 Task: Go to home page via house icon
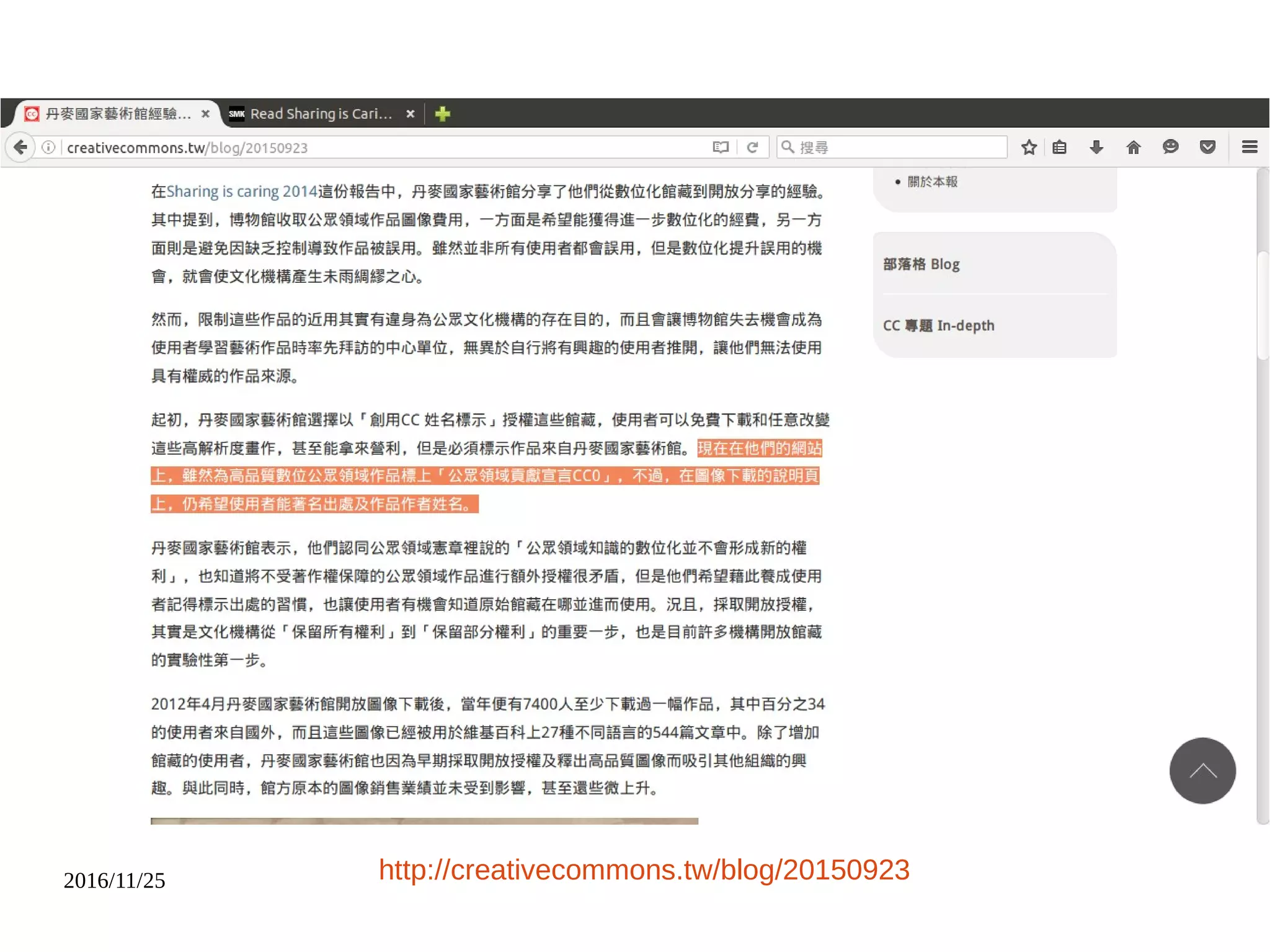coord(1133,147)
